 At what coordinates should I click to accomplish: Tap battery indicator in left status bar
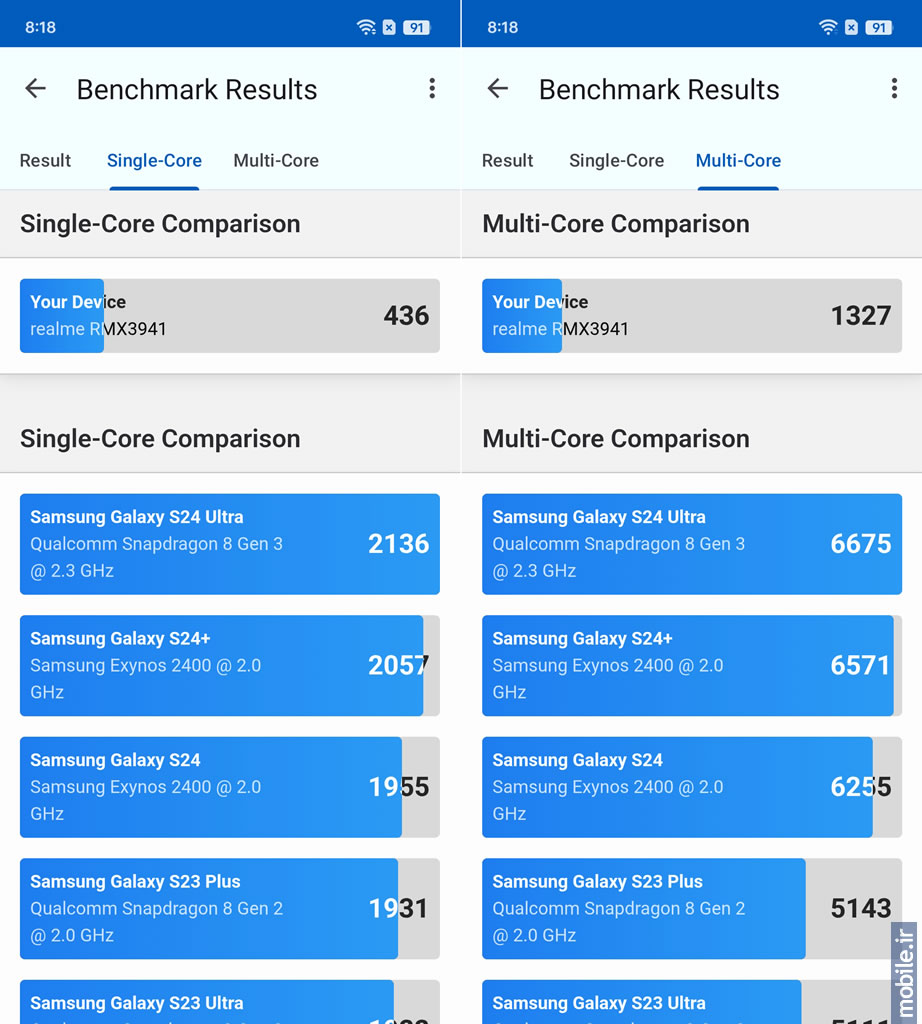417,27
